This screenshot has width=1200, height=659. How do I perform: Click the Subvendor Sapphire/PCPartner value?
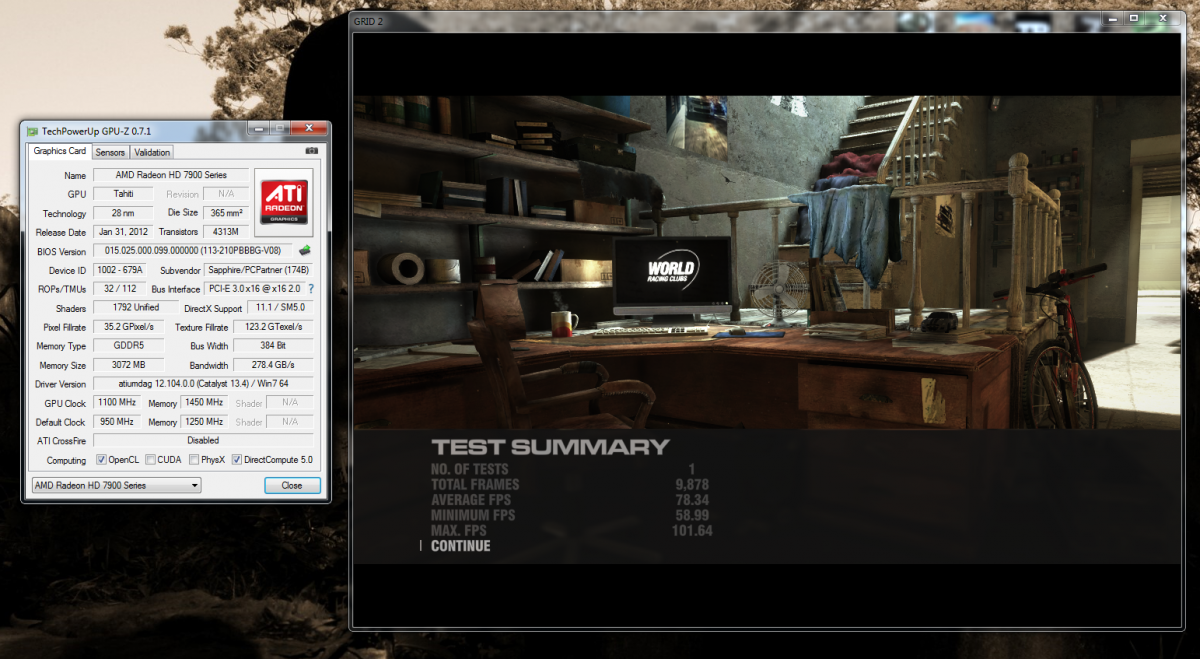[258, 270]
